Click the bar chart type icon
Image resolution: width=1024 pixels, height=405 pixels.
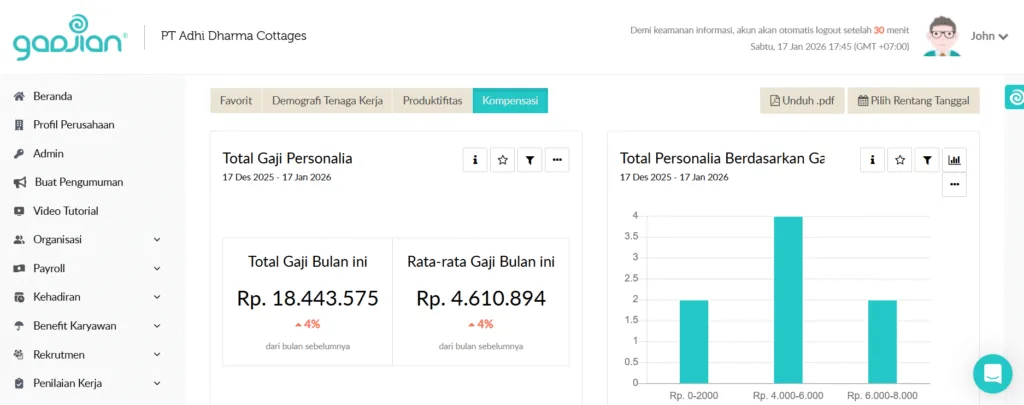[954, 159]
